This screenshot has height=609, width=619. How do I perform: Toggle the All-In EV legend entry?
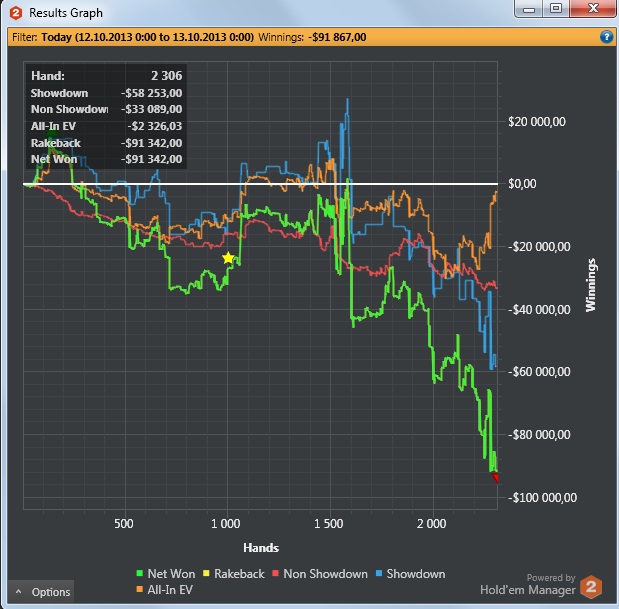click(x=164, y=590)
